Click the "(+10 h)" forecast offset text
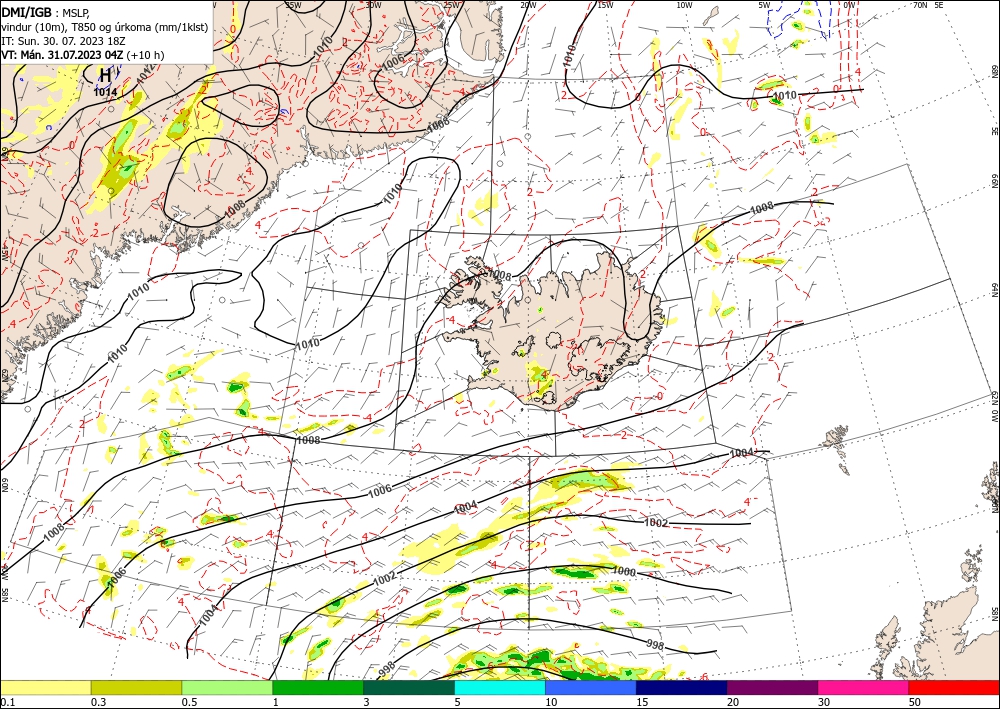Viewport: 1000px width, 709px height. click(x=145, y=55)
